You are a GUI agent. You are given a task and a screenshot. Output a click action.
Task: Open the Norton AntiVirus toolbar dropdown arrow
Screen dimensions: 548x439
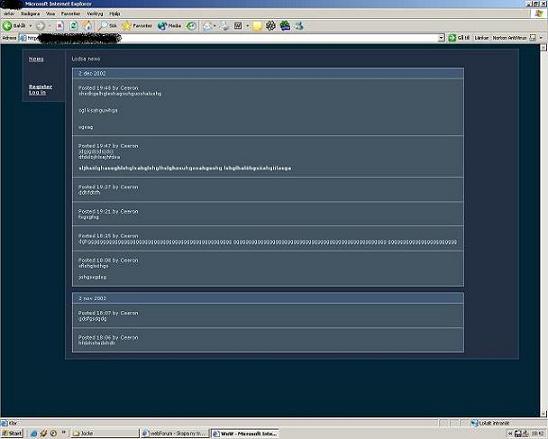[x=541, y=37]
